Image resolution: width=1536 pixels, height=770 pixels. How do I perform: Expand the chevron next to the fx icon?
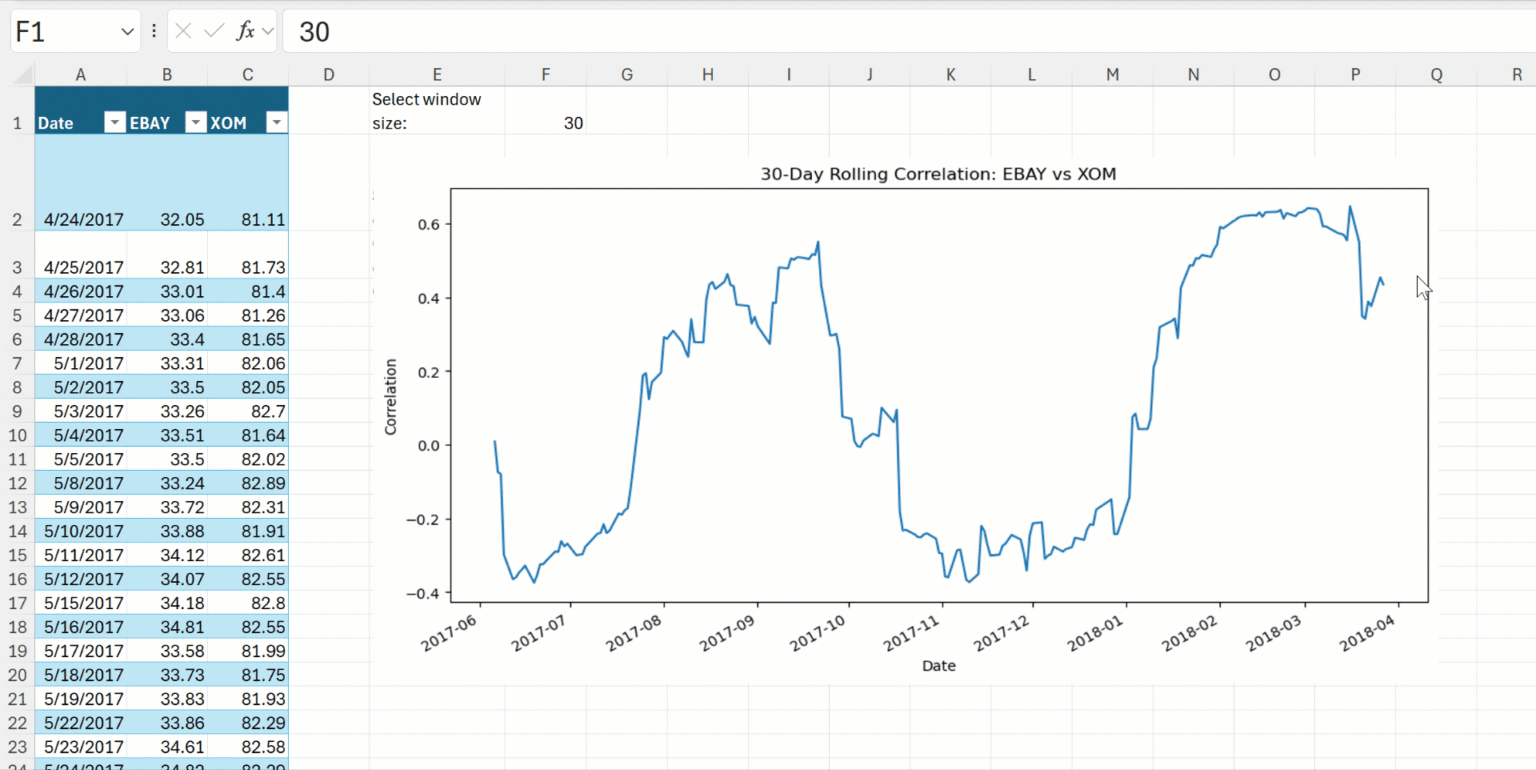[267, 31]
